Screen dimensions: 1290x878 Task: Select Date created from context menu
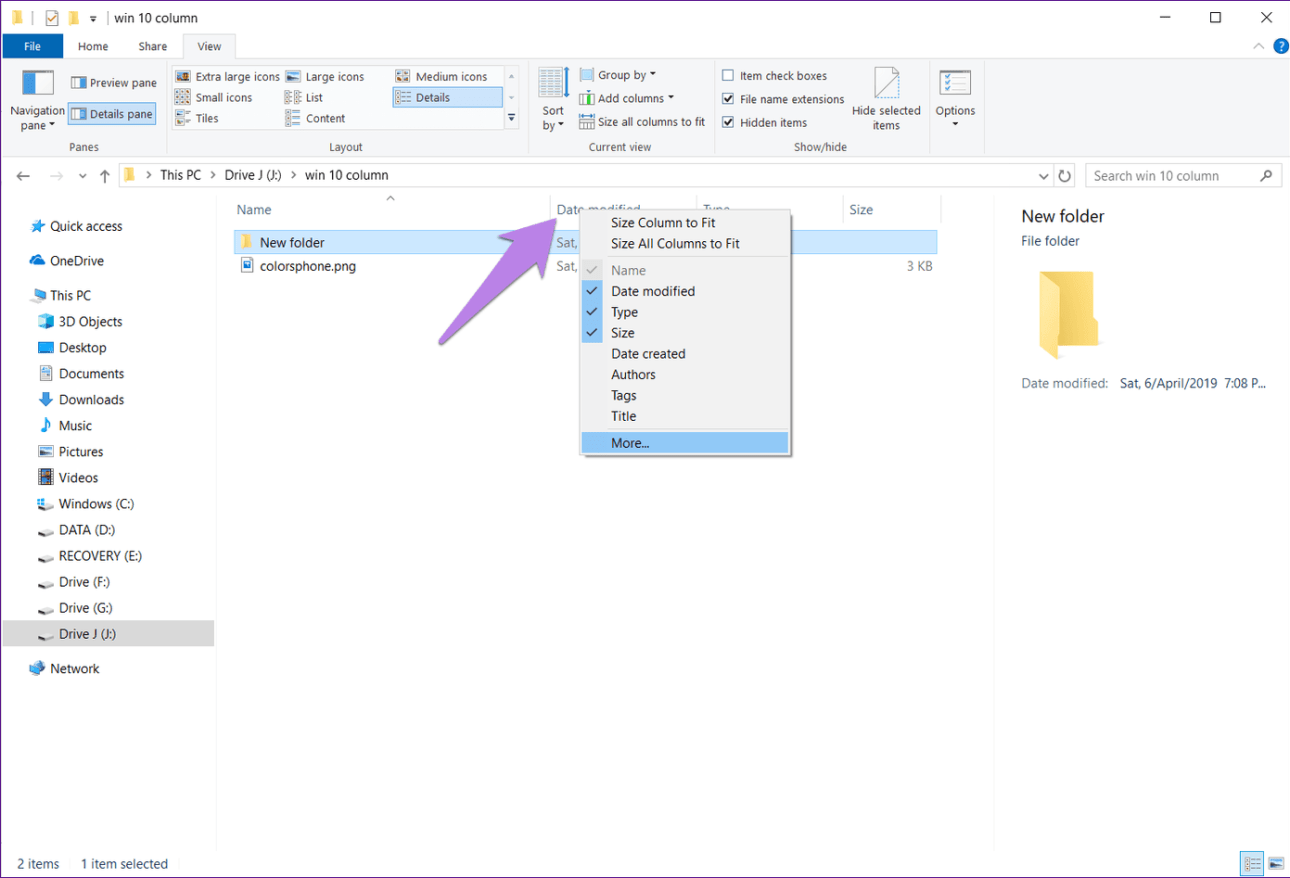coord(648,354)
